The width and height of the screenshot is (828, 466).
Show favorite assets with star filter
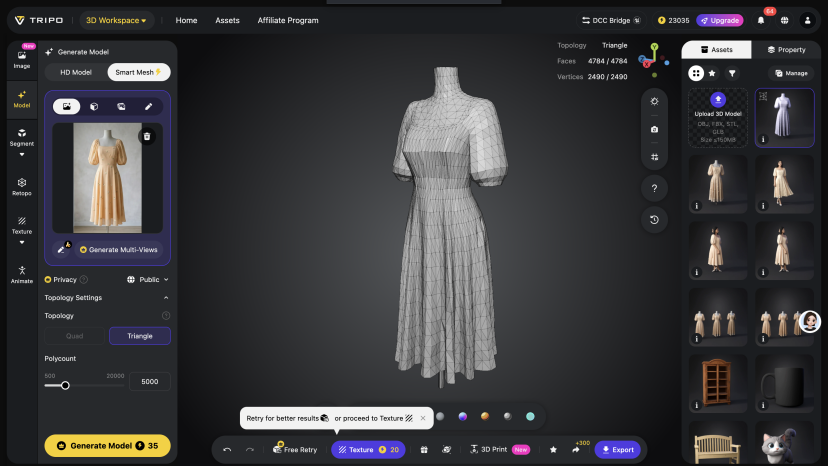pos(712,73)
